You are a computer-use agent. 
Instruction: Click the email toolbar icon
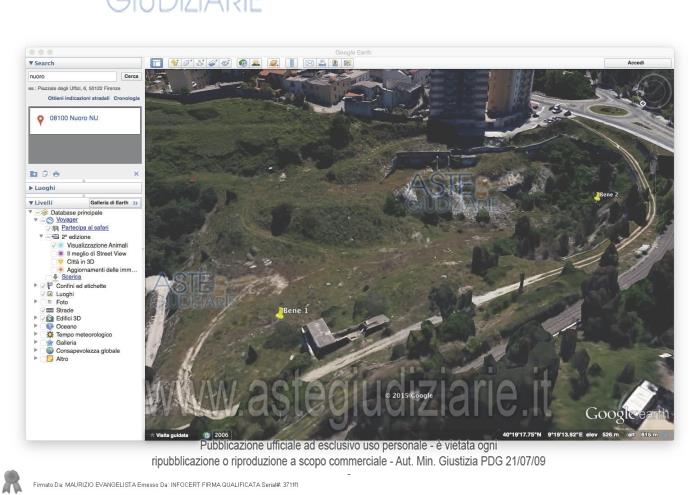[309, 62]
